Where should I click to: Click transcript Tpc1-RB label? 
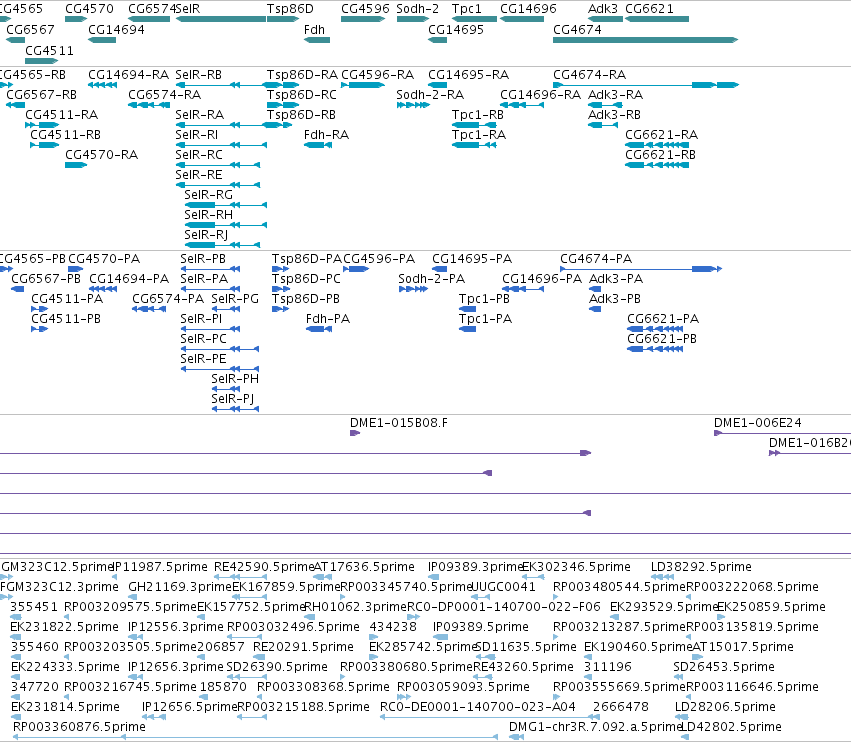(478, 115)
